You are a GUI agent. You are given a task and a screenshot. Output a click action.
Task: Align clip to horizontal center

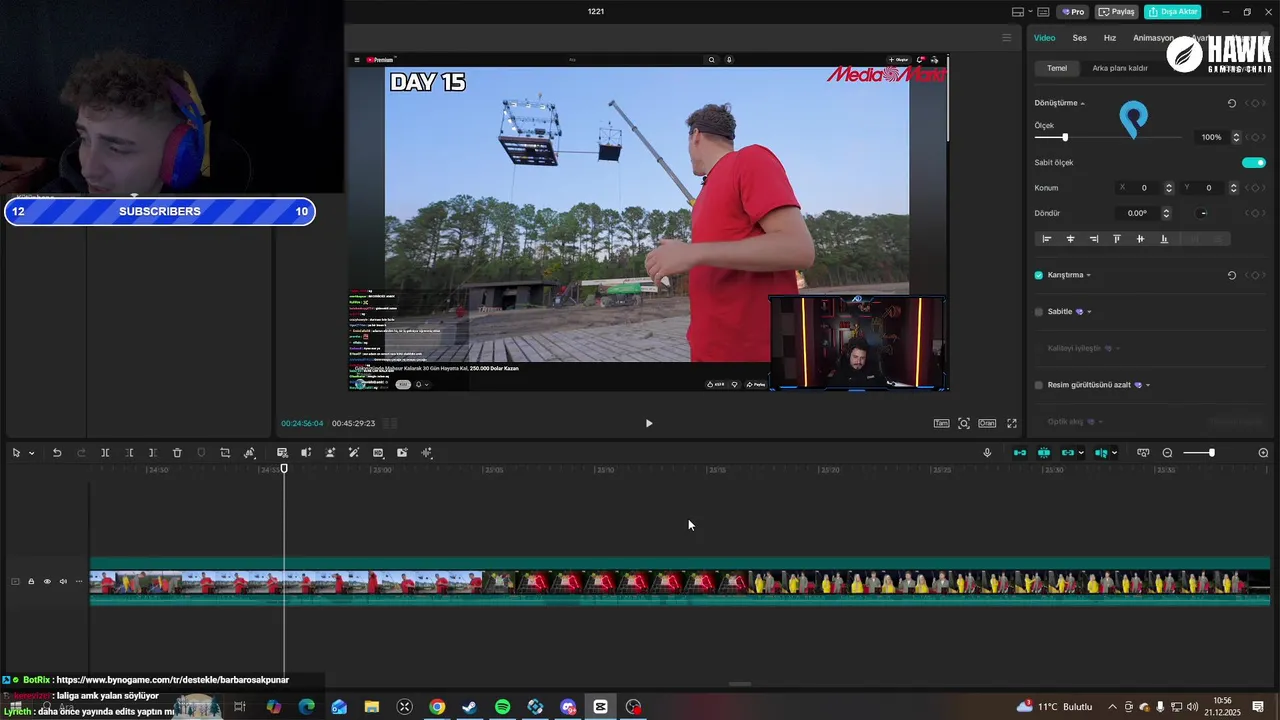coord(1070,239)
